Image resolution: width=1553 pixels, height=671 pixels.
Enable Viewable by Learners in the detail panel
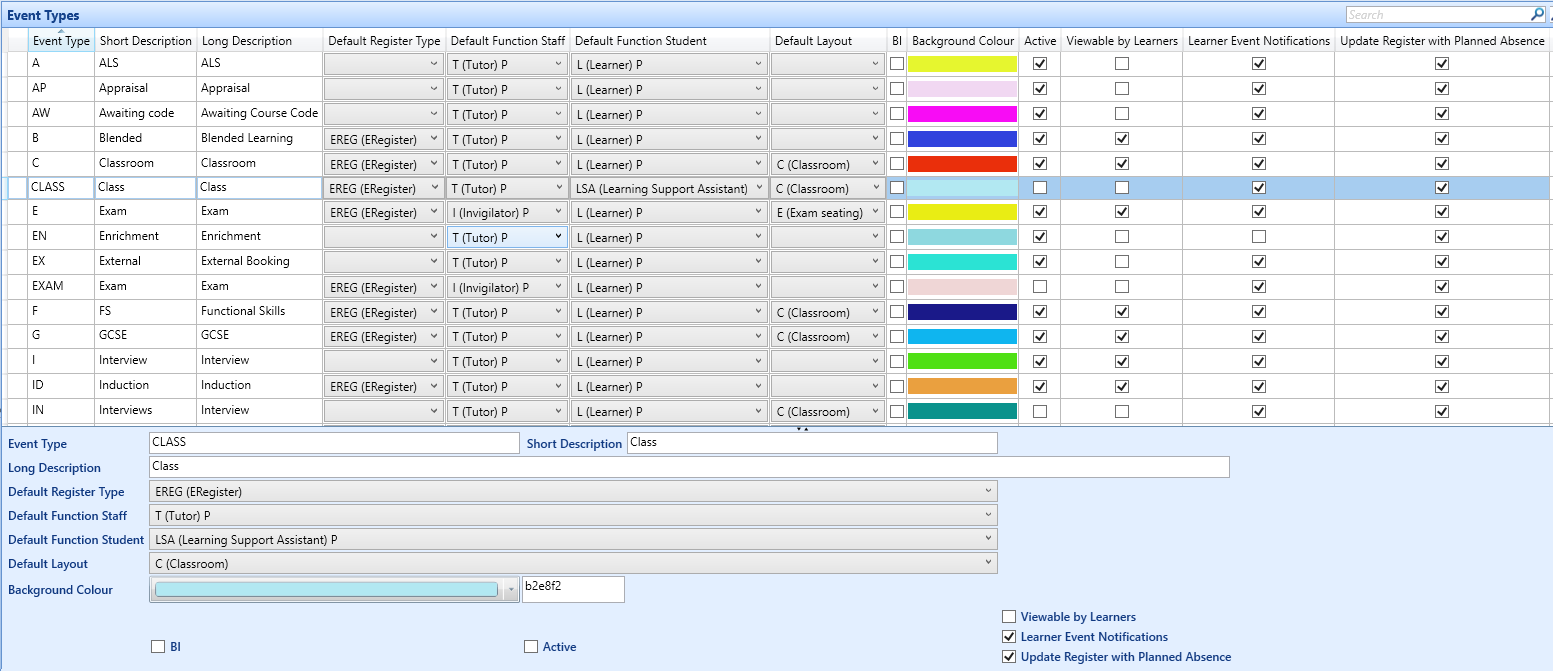coord(1009,616)
